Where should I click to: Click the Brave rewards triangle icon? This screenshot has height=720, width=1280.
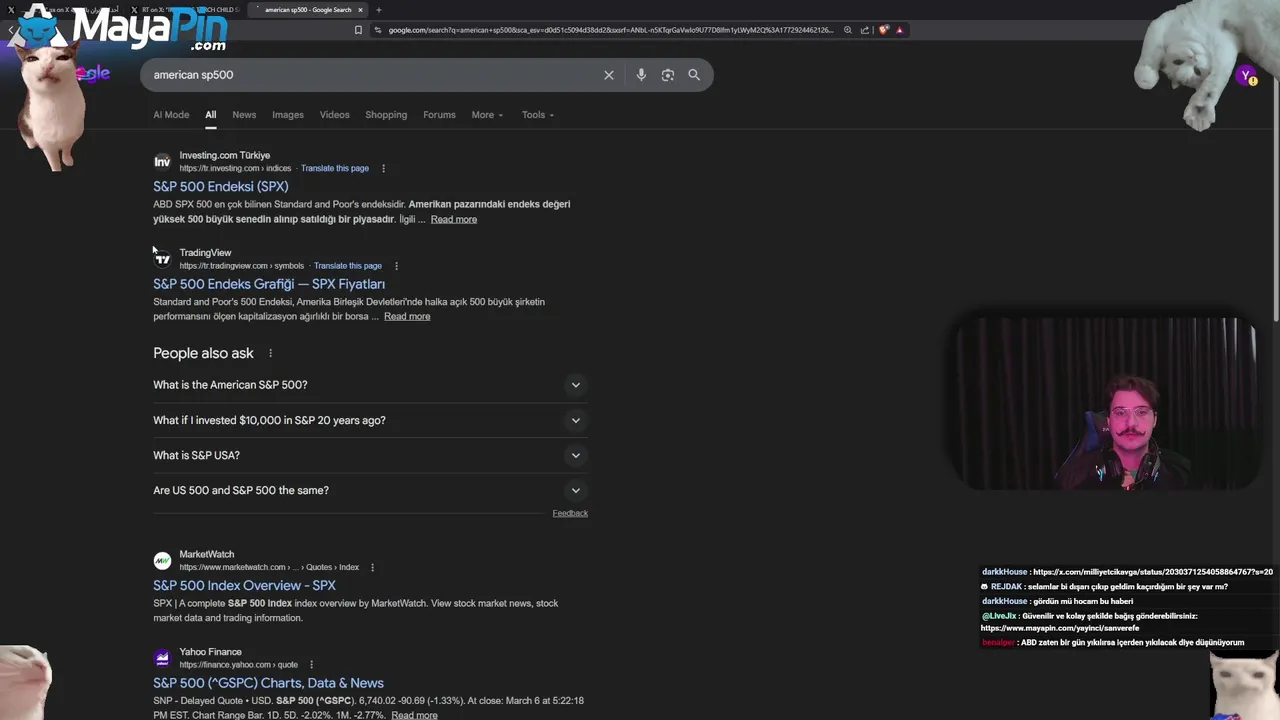click(899, 30)
